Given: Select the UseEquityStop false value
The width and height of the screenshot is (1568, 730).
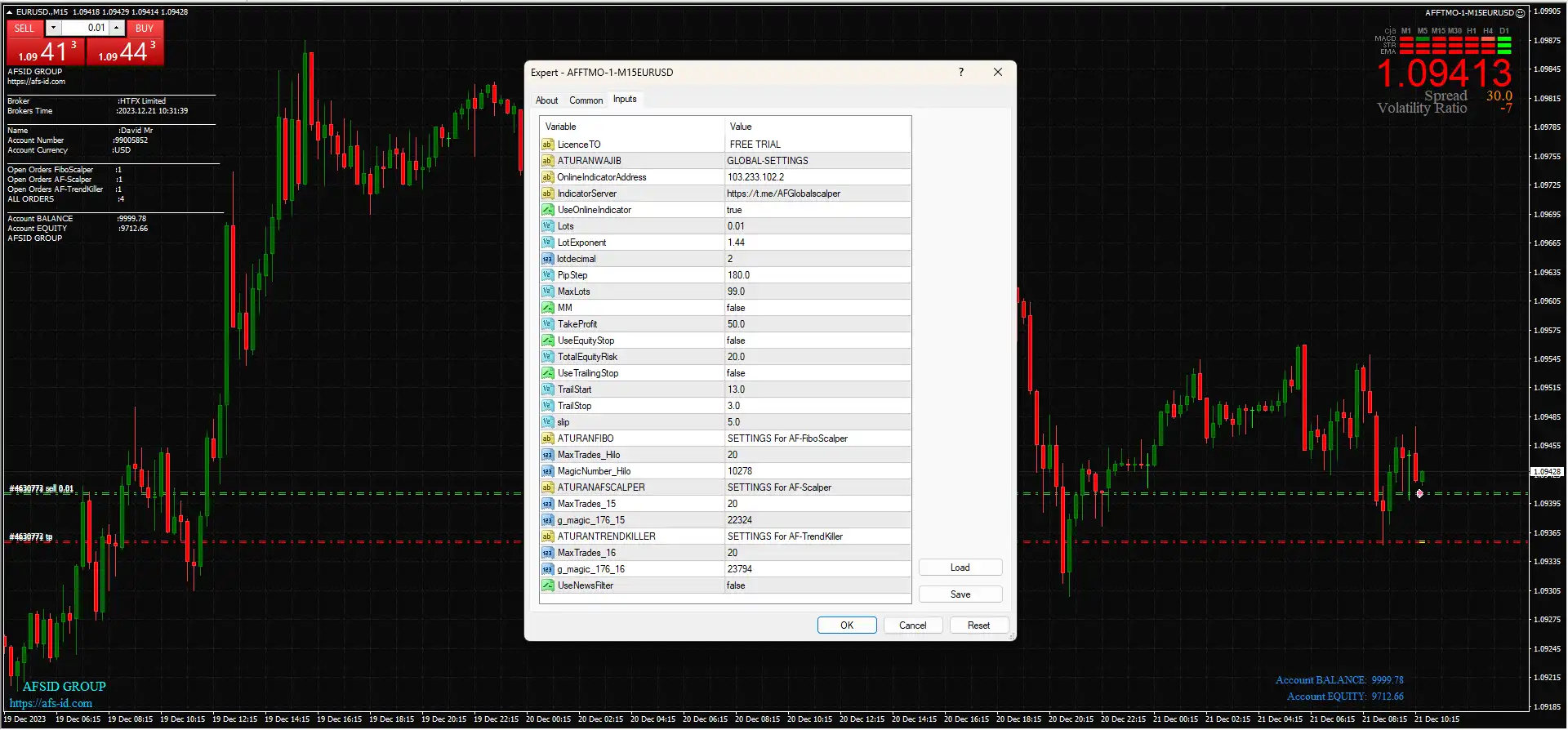Looking at the screenshot, I should (817, 341).
